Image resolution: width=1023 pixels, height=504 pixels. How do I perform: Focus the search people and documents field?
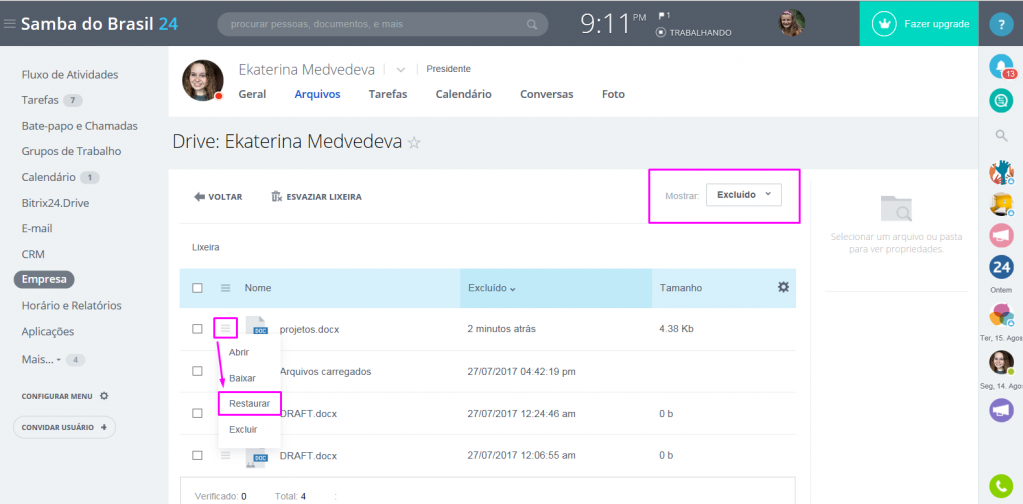tap(382, 24)
